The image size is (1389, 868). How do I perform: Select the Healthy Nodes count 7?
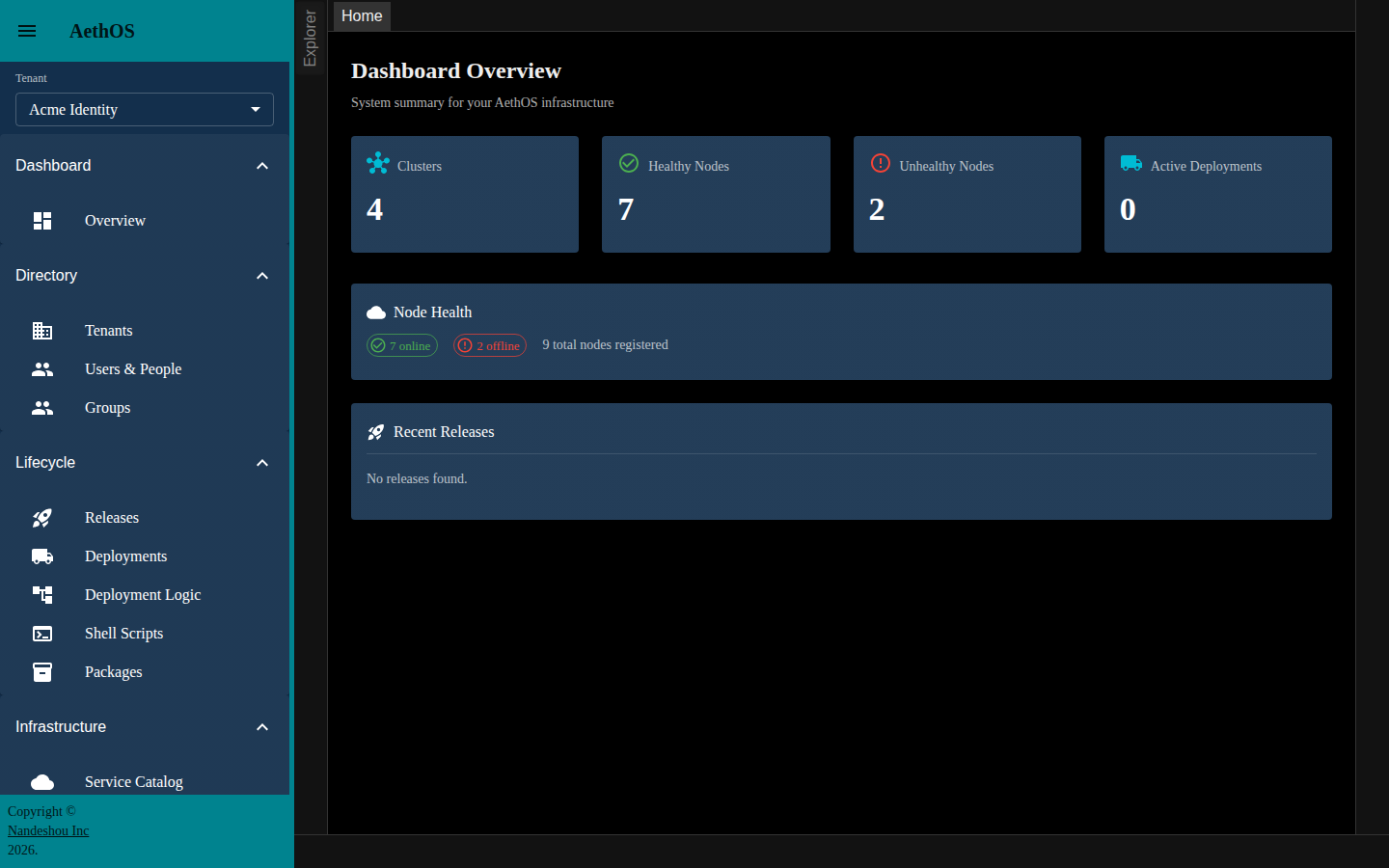[x=626, y=209]
